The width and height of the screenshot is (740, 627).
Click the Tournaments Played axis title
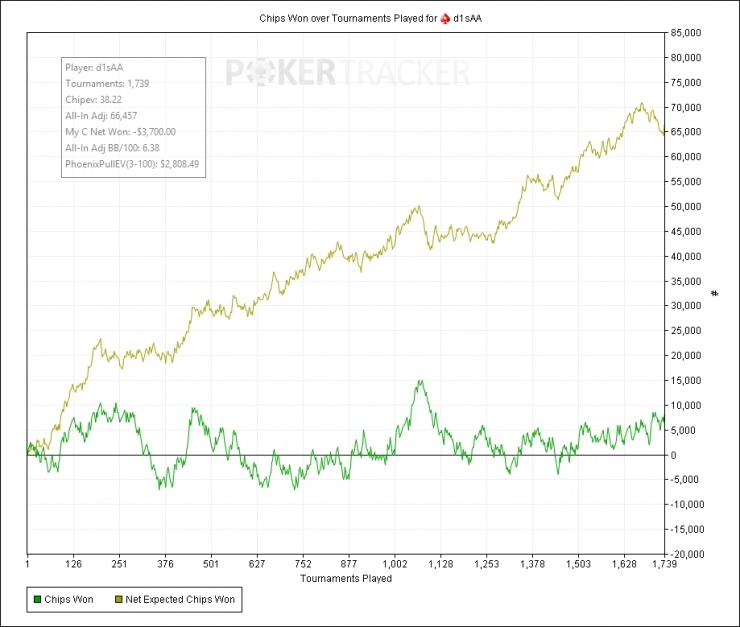[x=346, y=578]
